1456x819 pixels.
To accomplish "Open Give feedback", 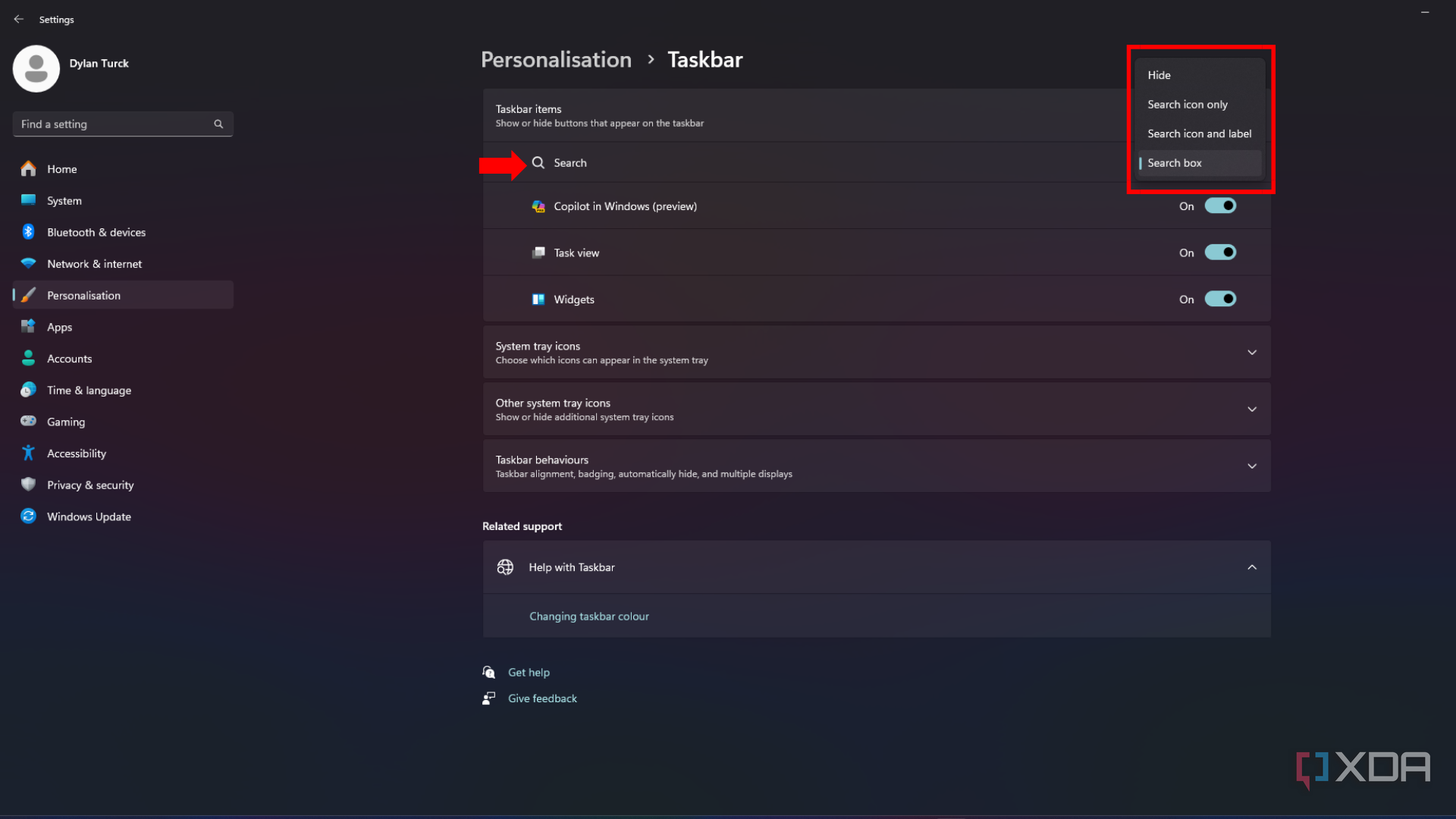I will pos(543,698).
